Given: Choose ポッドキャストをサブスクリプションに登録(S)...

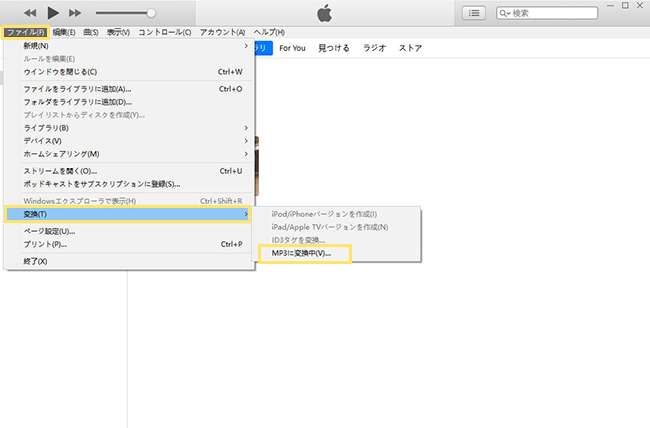Looking at the screenshot, I should coord(129,184).
